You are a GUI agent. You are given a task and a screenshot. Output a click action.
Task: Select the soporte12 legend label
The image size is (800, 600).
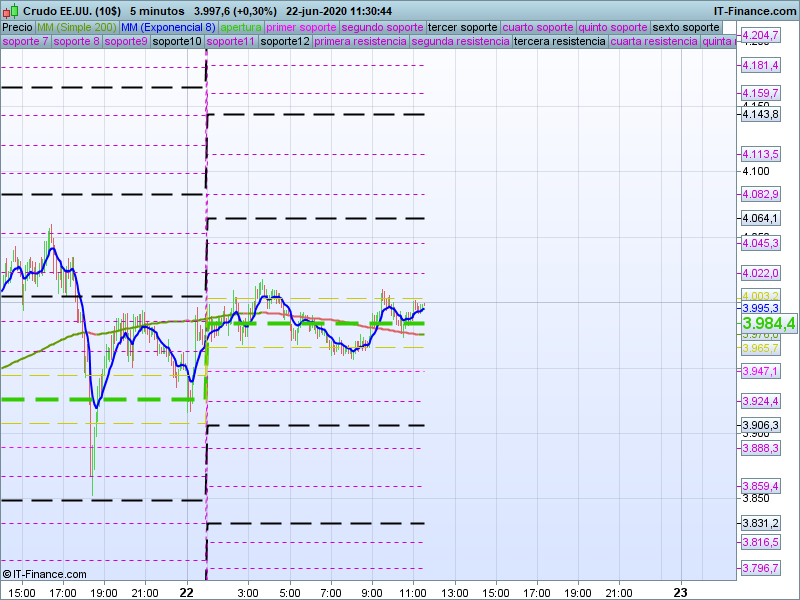284,42
